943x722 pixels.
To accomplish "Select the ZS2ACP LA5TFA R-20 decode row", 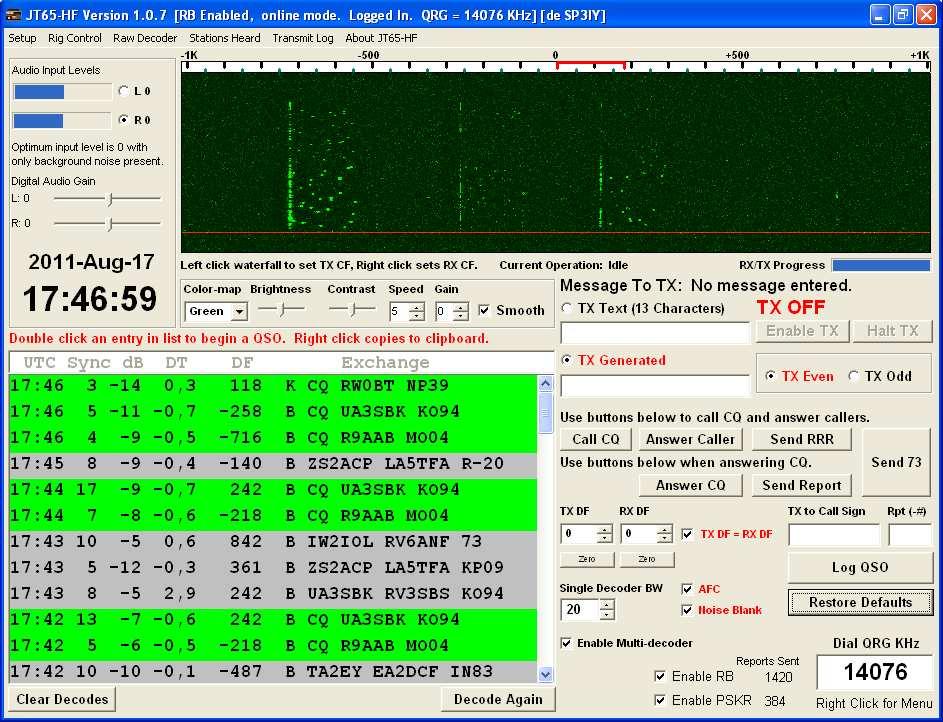I will [x=273, y=463].
